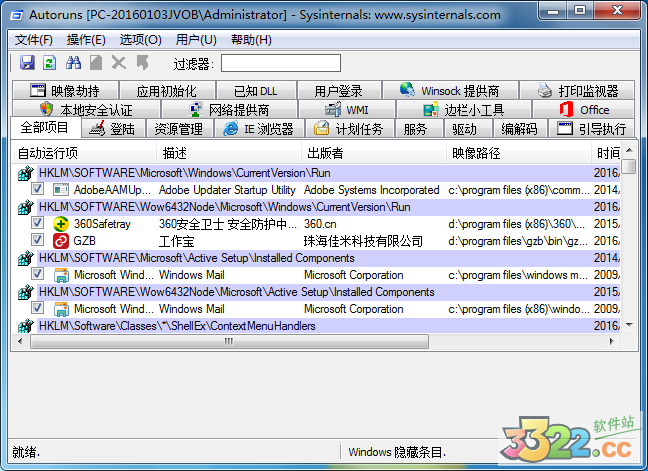Click the 过滤器 filter input field
Image resolution: width=648 pixels, height=471 pixels.
(281, 63)
